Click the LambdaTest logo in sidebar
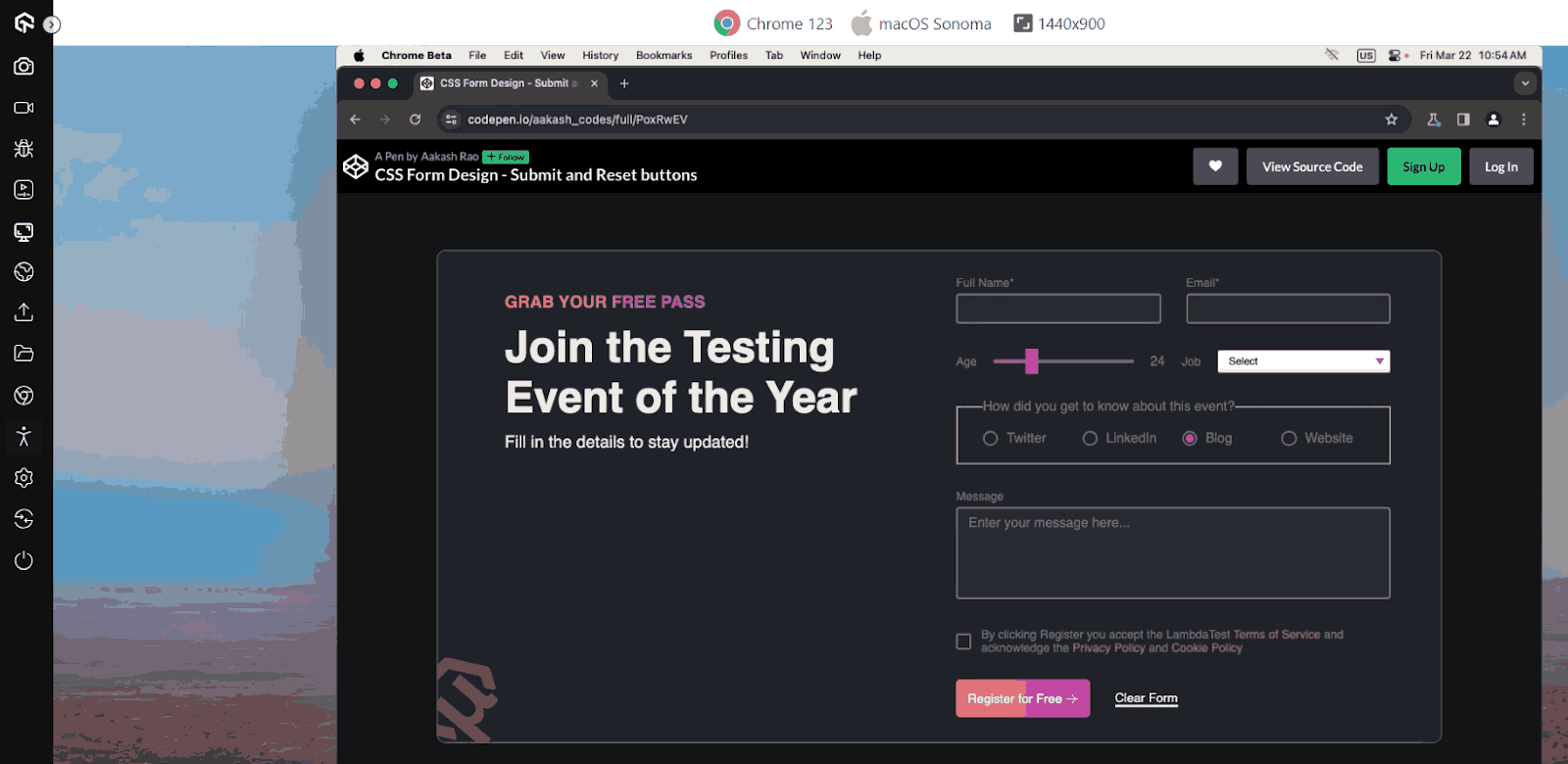1568x764 pixels. coord(24,23)
